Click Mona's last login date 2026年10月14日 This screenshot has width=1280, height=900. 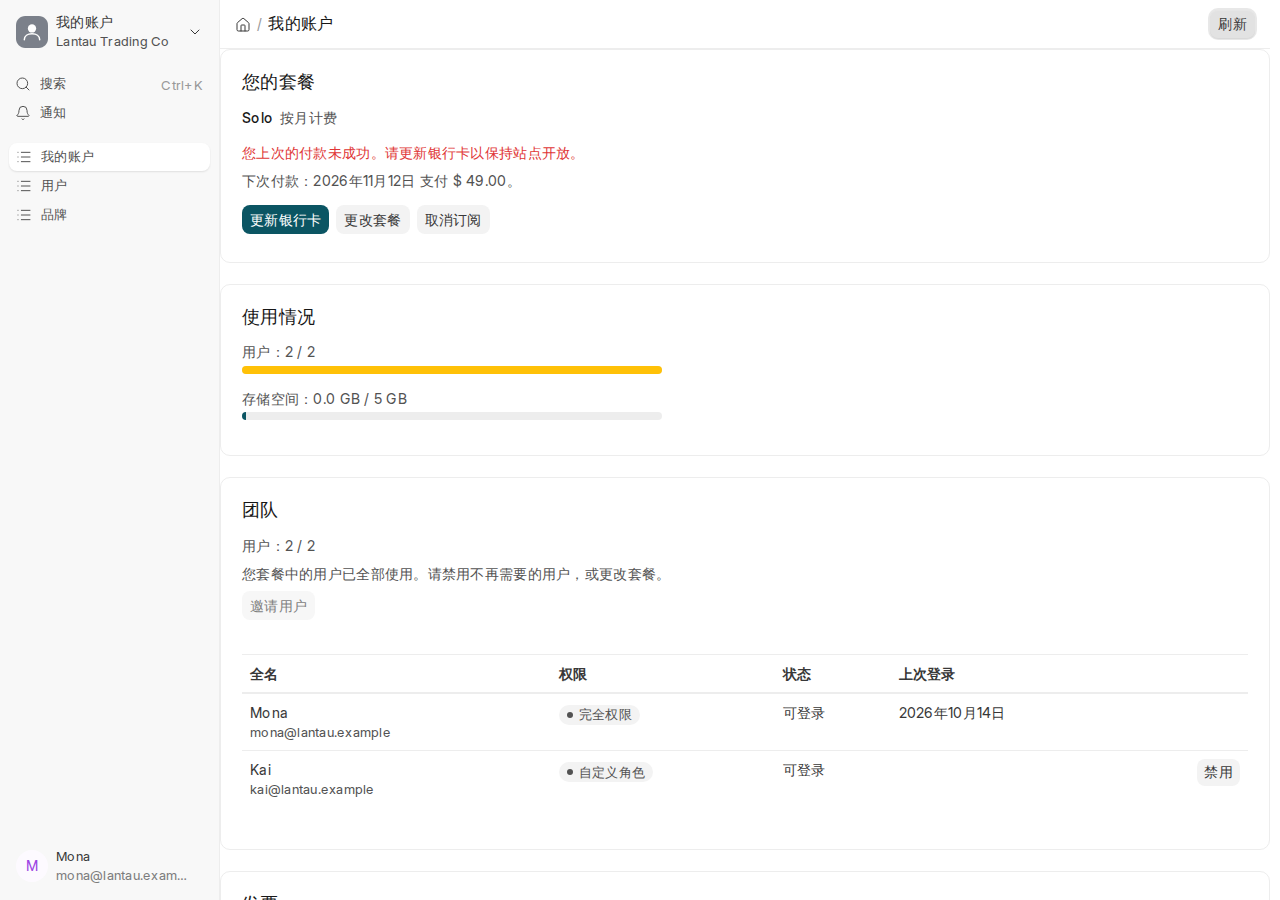(952, 713)
